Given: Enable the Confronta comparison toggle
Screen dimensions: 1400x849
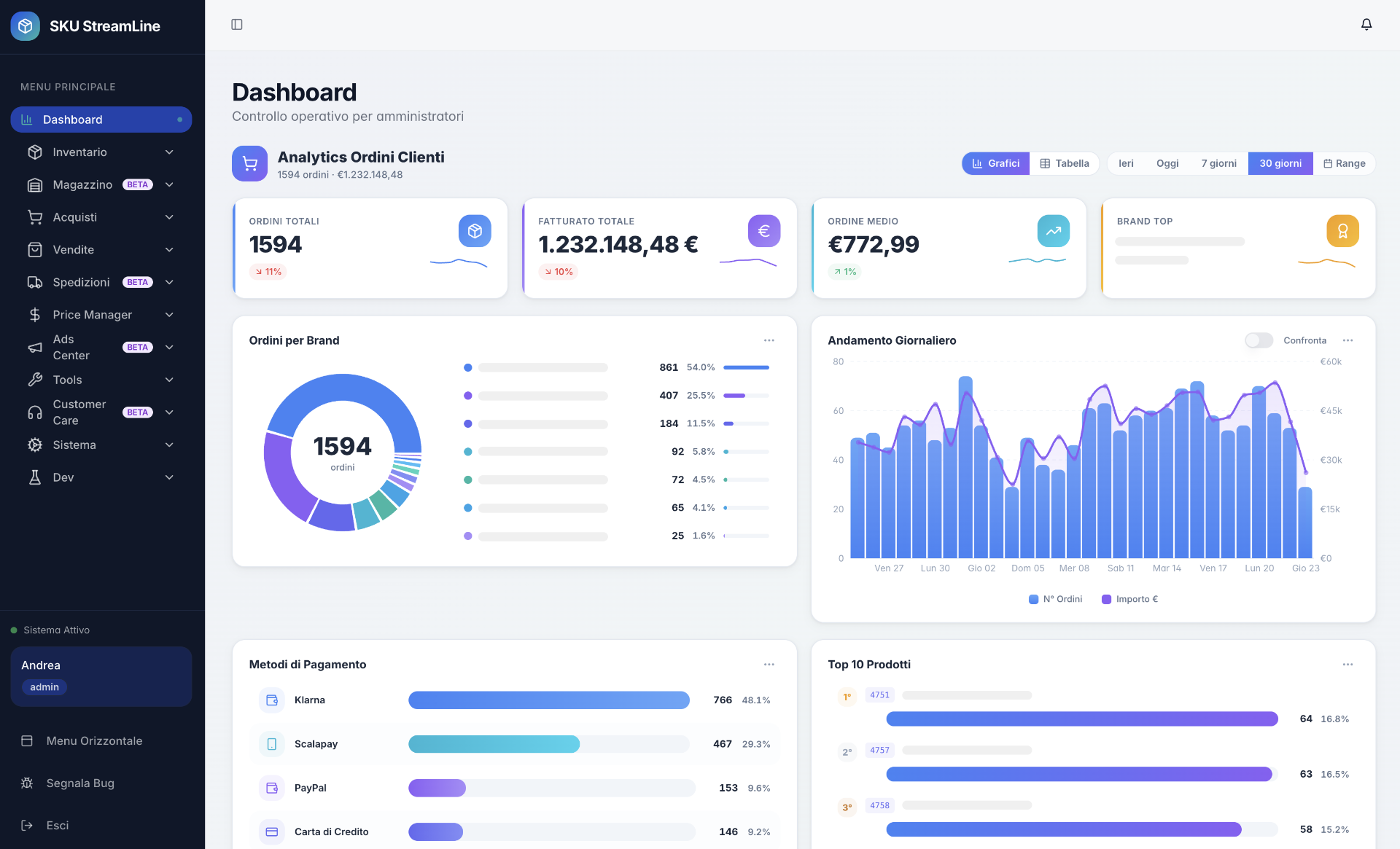Looking at the screenshot, I should tap(1259, 340).
